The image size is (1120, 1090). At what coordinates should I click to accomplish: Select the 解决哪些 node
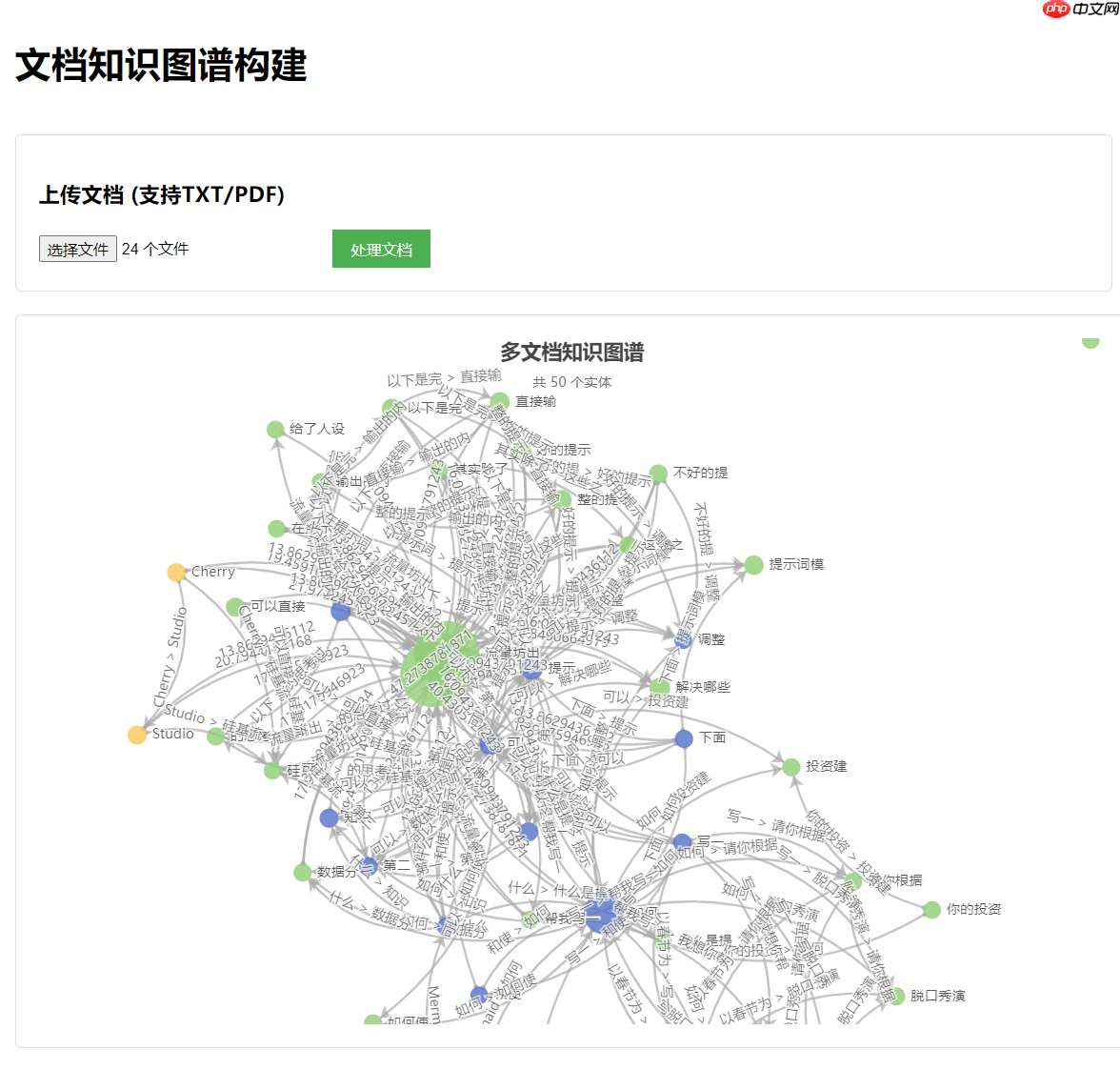pos(658,686)
